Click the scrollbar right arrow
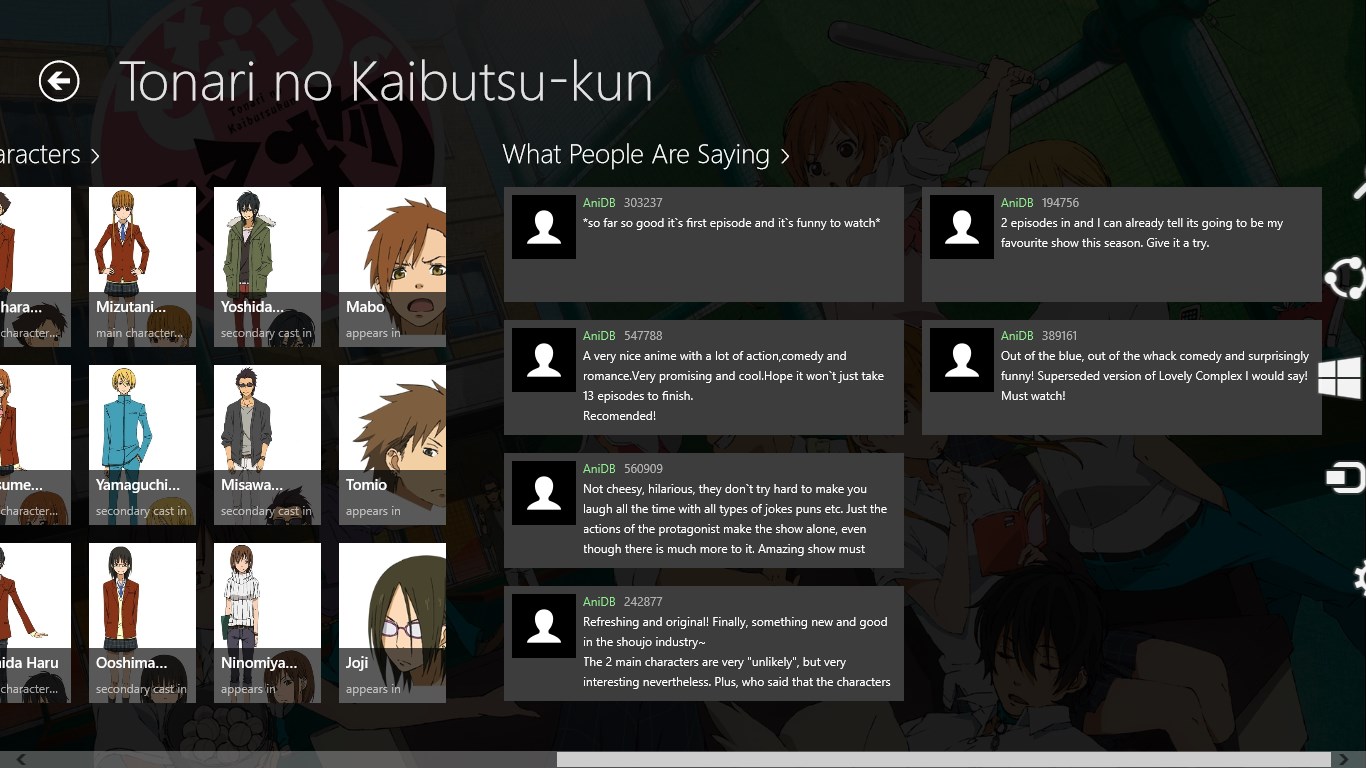 (x=1343, y=760)
